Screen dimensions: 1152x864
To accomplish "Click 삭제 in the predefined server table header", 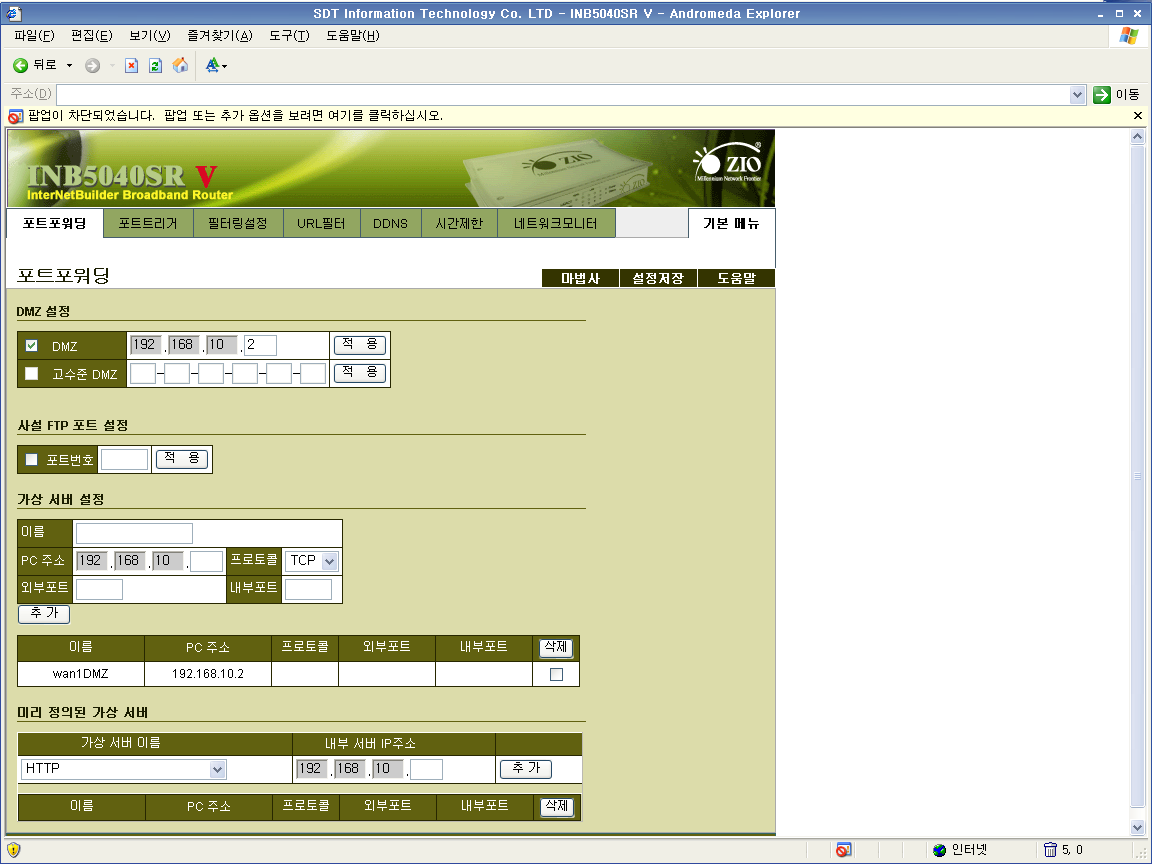I will (x=557, y=807).
